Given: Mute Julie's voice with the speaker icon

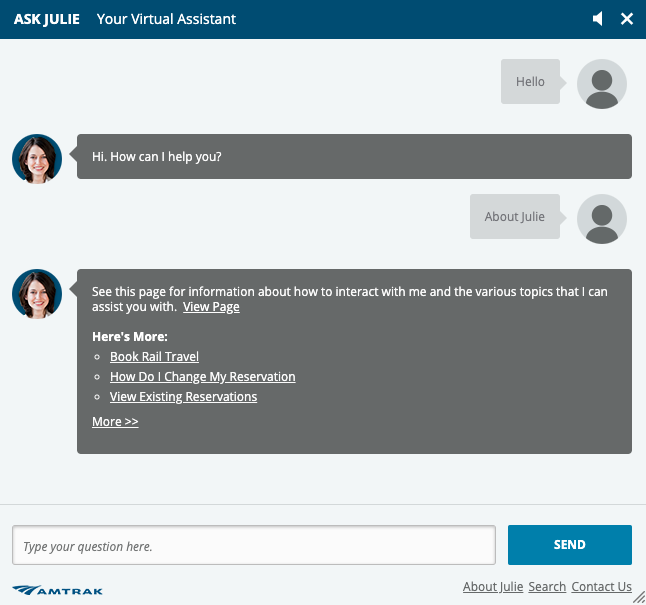Looking at the screenshot, I should (x=598, y=19).
